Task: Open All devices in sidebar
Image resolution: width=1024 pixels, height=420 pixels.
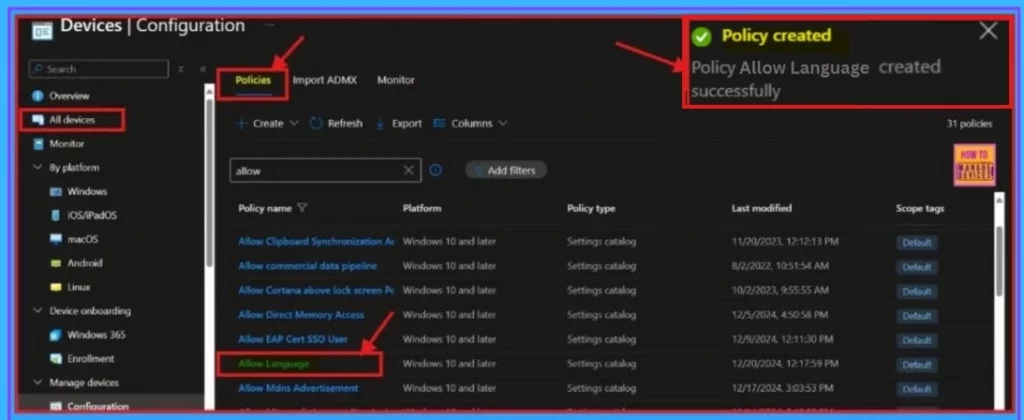Action: coord(72,120)
